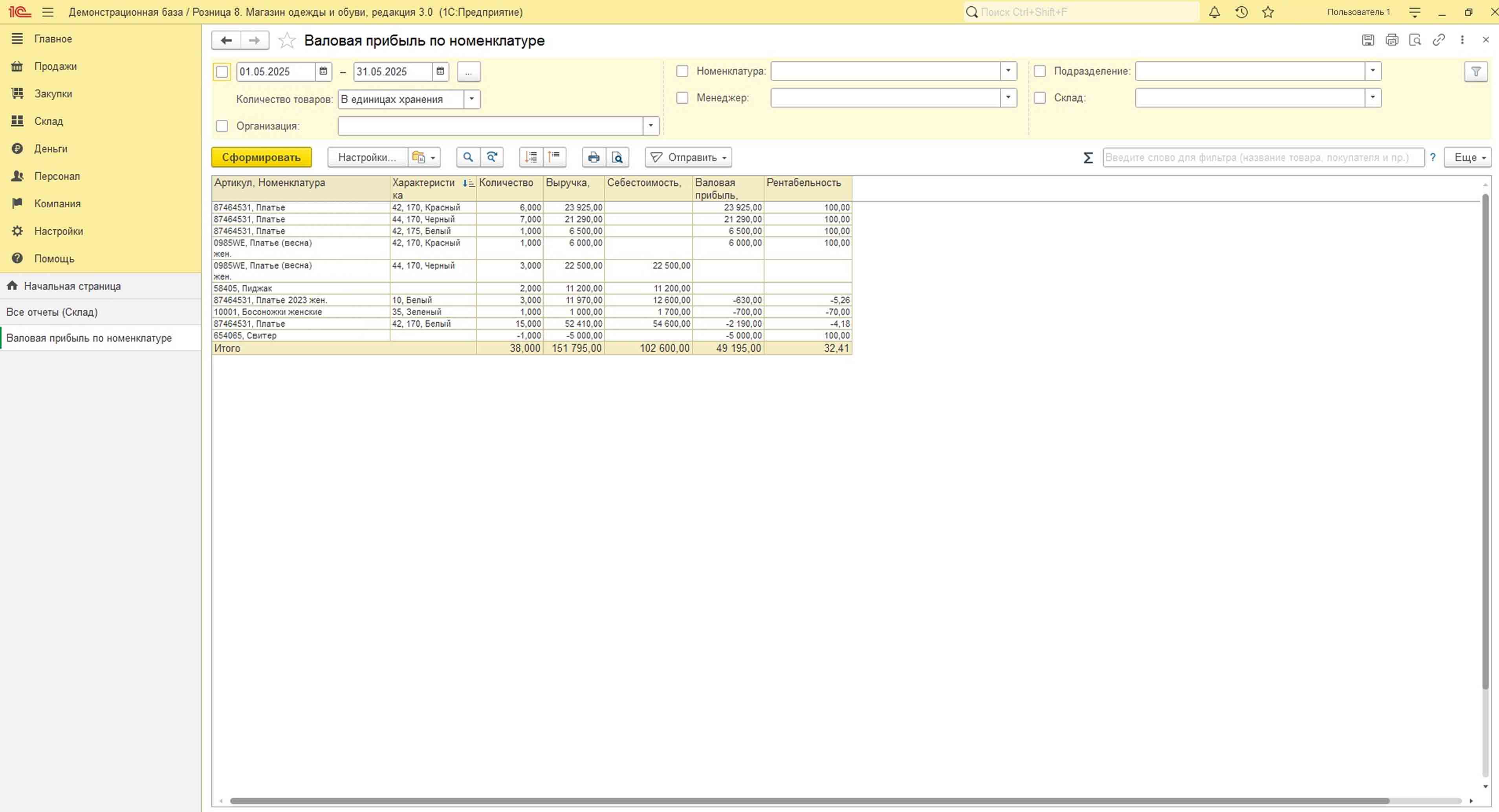1499x812 pixels.
Task: Open history clock icon
Action: (x=1241, y=12)
